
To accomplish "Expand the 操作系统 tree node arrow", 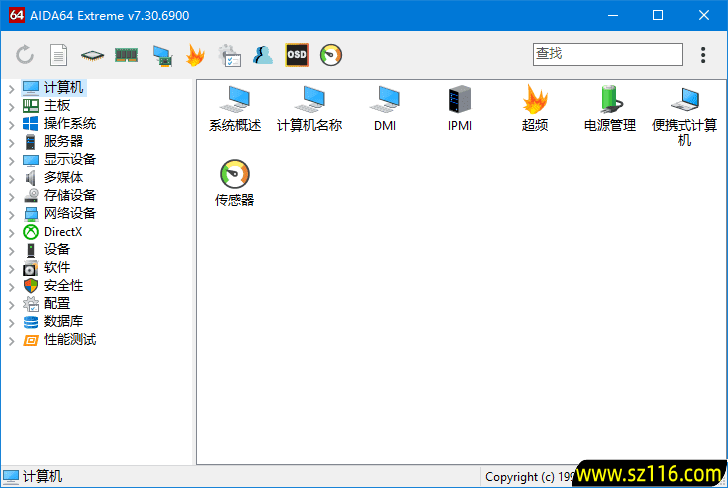I will coord(12,124).
